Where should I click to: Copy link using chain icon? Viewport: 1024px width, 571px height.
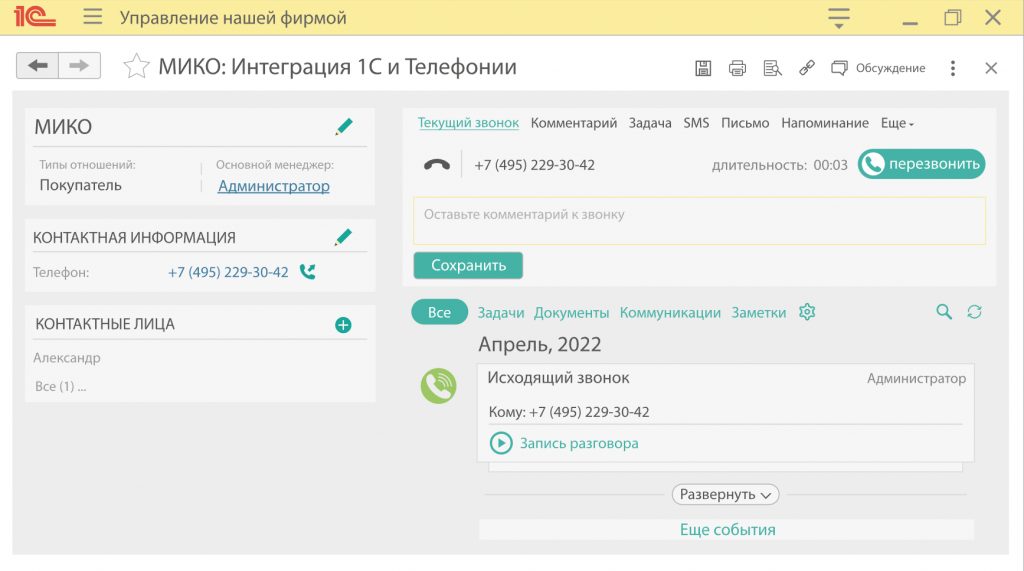(807, 68)
